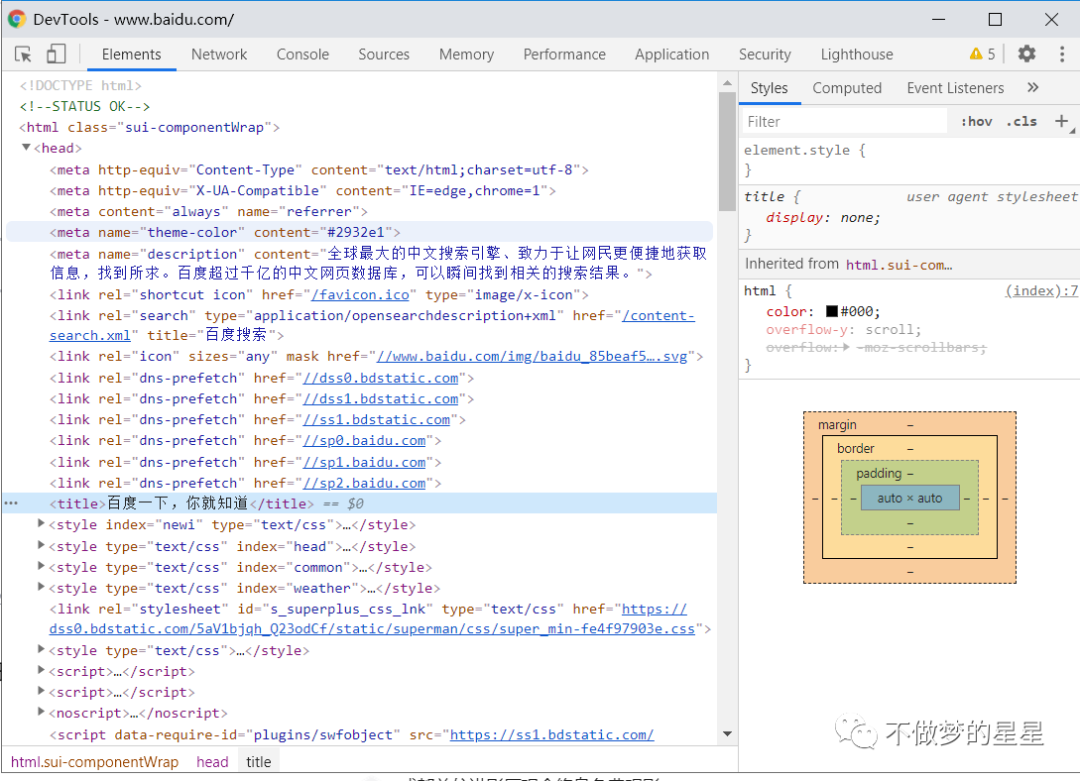Select the meta theme-color row
This screenshot has height=781, width=1080.
(360, 232)
